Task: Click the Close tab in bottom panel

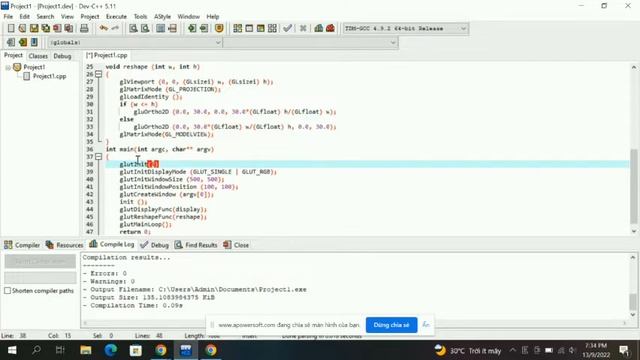Action: pos(236,245)
